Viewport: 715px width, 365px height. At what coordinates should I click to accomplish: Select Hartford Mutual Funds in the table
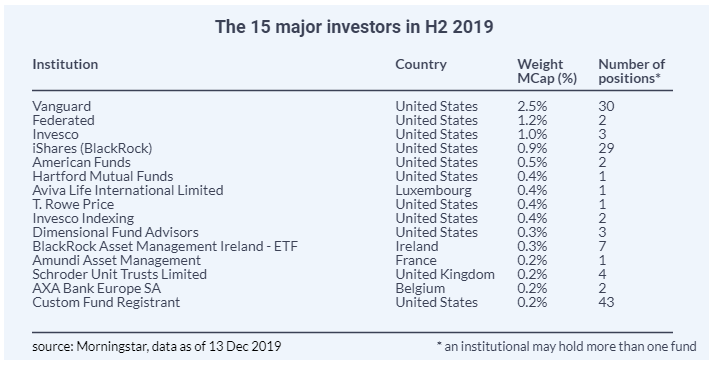click(x=103, y=177)
